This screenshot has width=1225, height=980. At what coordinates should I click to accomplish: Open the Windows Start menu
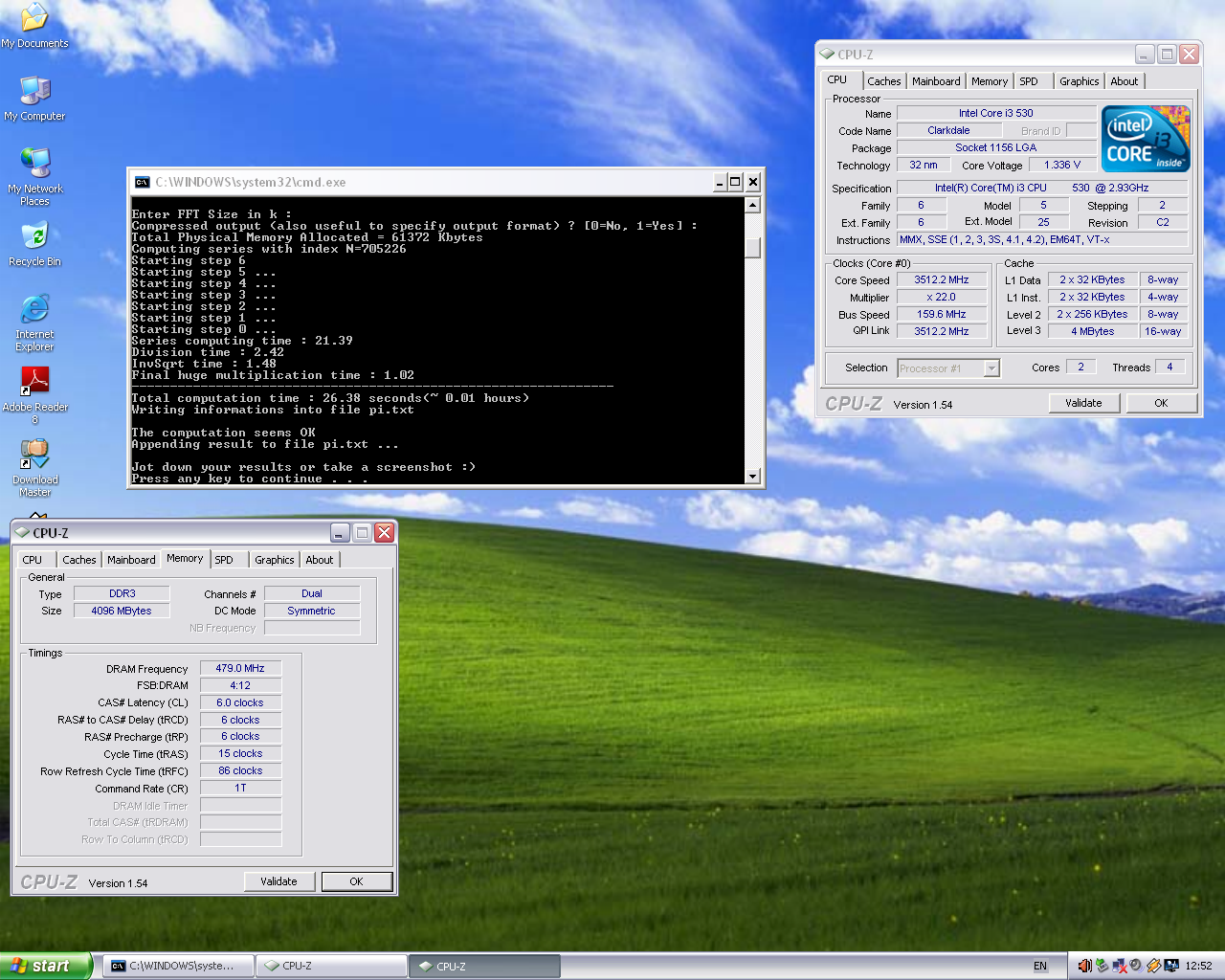point(45,966)
